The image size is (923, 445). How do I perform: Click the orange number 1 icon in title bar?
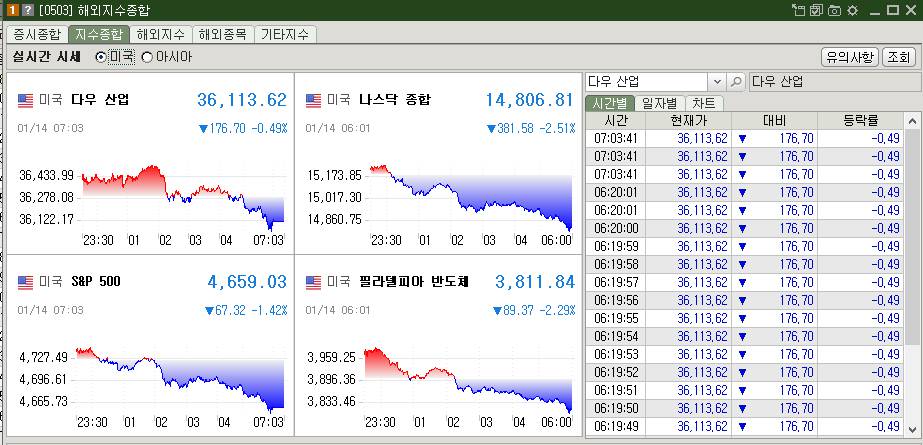click(11, 10)
